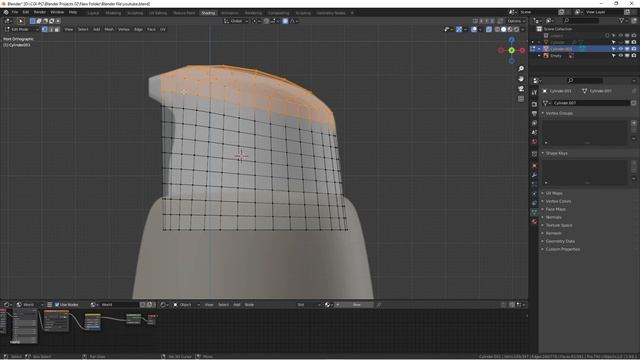Viewport: 640px width, 360px height.
Task: Open the Scene properties tab
Action: coord(534,132)
